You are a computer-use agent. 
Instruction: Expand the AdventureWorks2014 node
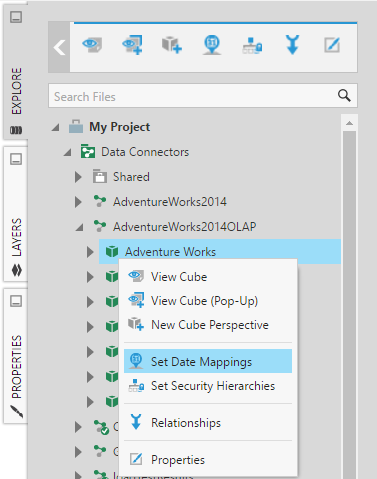point(78,202)
